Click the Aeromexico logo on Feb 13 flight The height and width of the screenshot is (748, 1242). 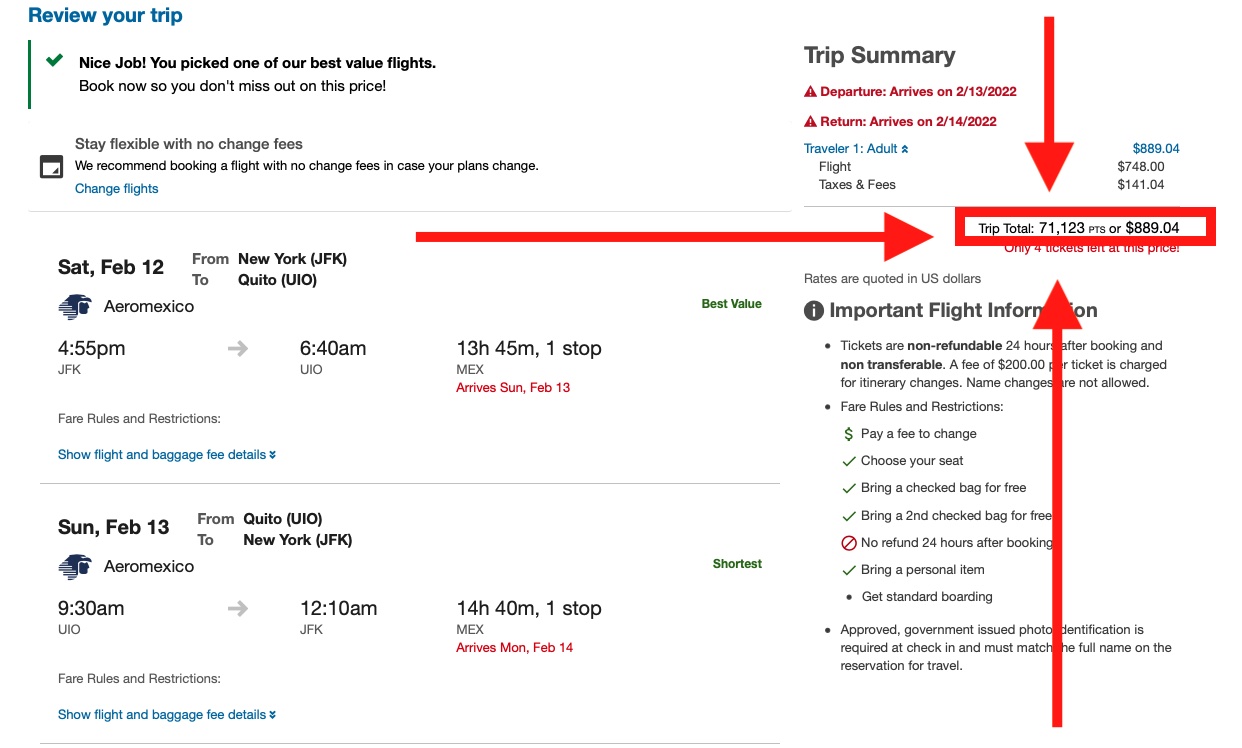coord(75,567)
